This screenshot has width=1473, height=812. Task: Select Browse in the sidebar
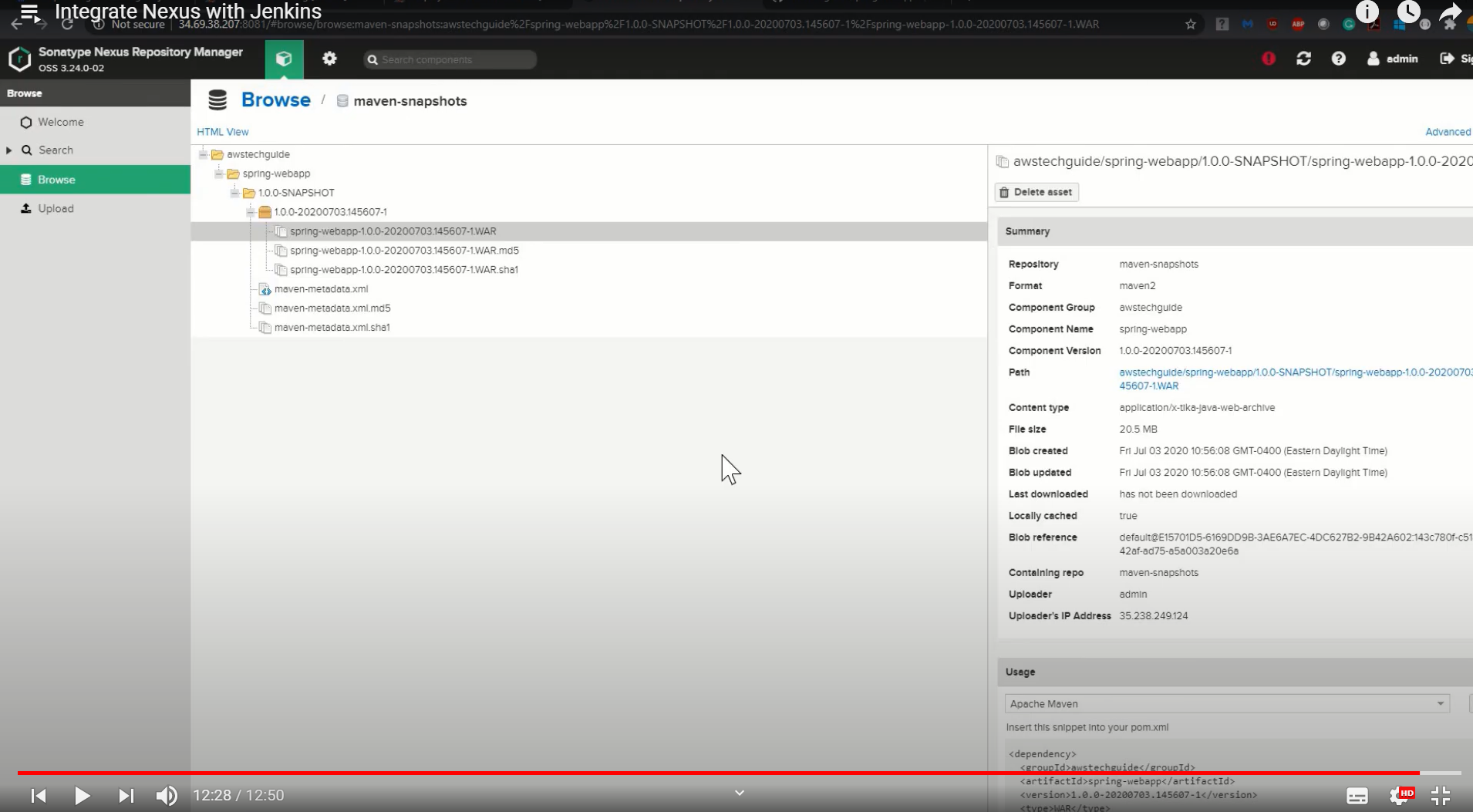[95, 180]
